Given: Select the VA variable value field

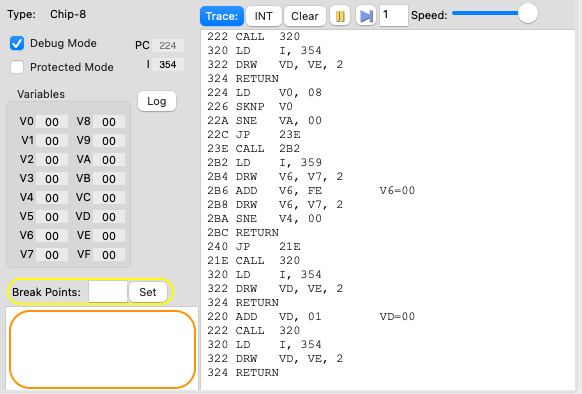Looking at the screenshot, I should [x=109, y=160].
